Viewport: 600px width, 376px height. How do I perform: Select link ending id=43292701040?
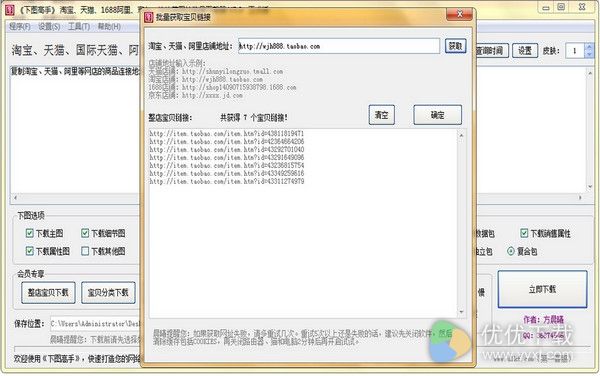coord(227,150)
